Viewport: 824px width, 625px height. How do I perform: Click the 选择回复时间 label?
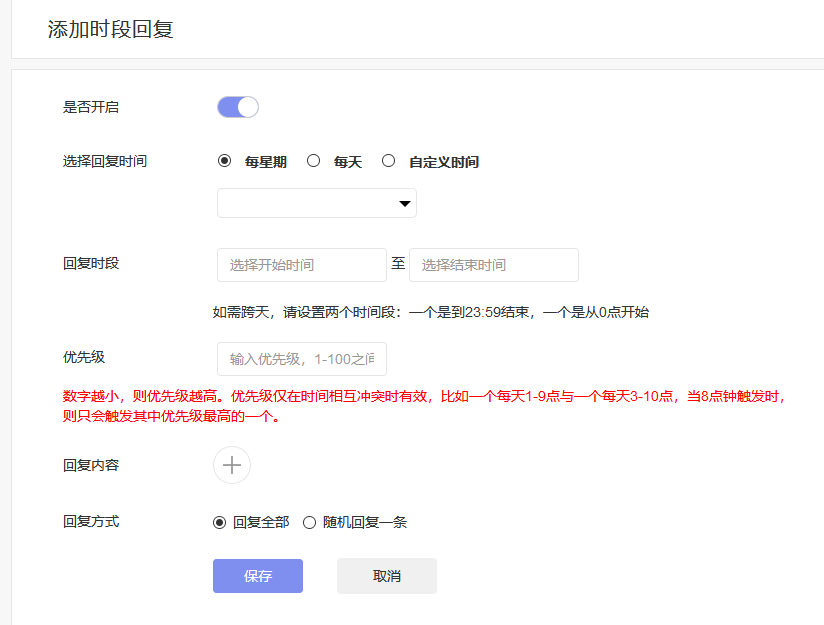coord(105,161)
